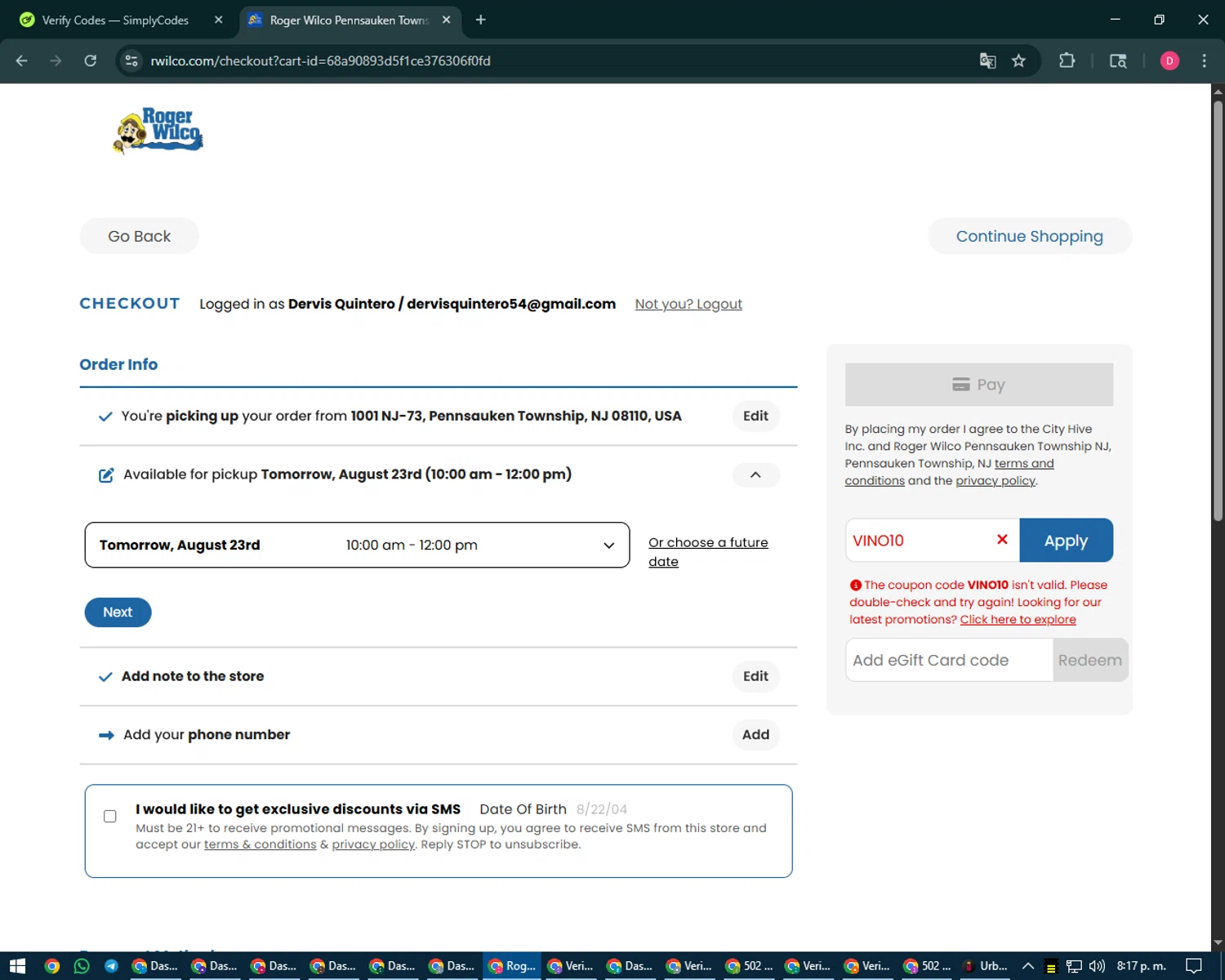
Task: Open SMS privacy policy link
Action: pyautogui.click(x=373, y=844)
